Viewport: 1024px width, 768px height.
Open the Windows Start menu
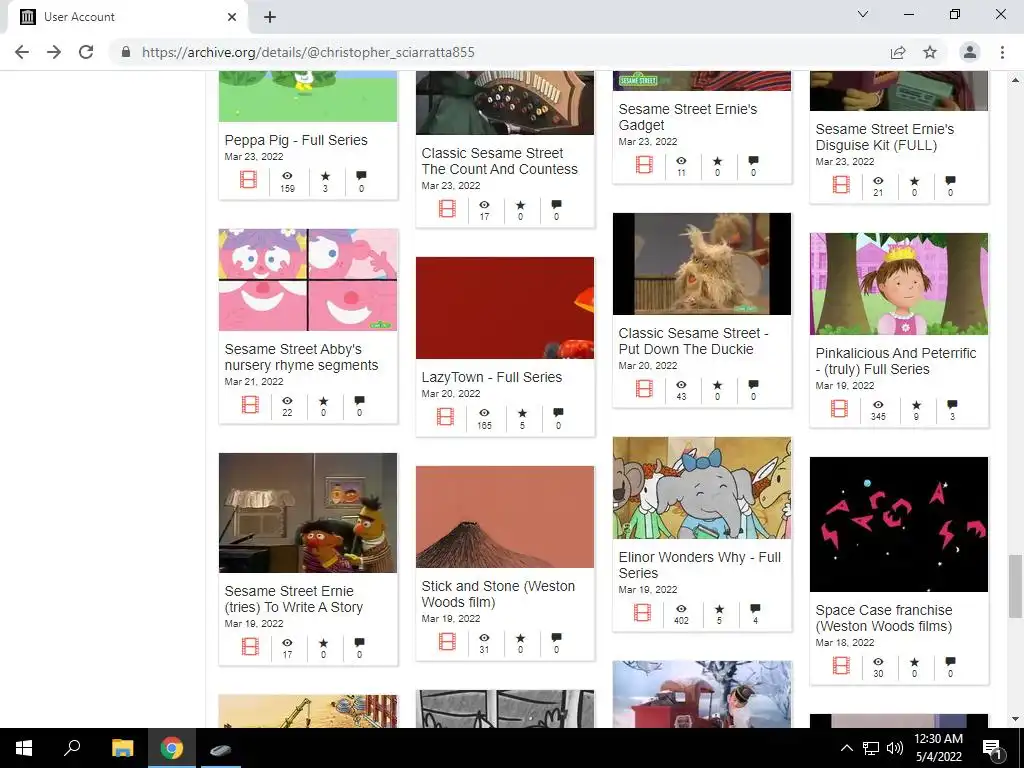pyautogui.click(x=24, y=748)
